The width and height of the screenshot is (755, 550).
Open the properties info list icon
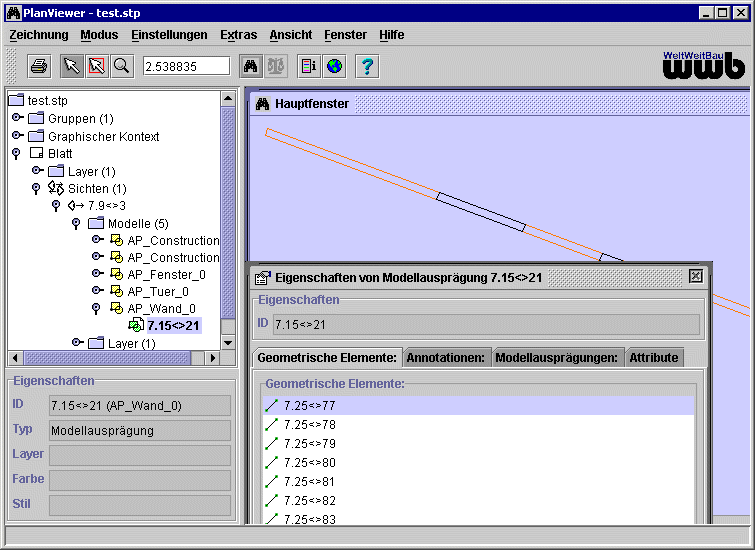point(309,66)
